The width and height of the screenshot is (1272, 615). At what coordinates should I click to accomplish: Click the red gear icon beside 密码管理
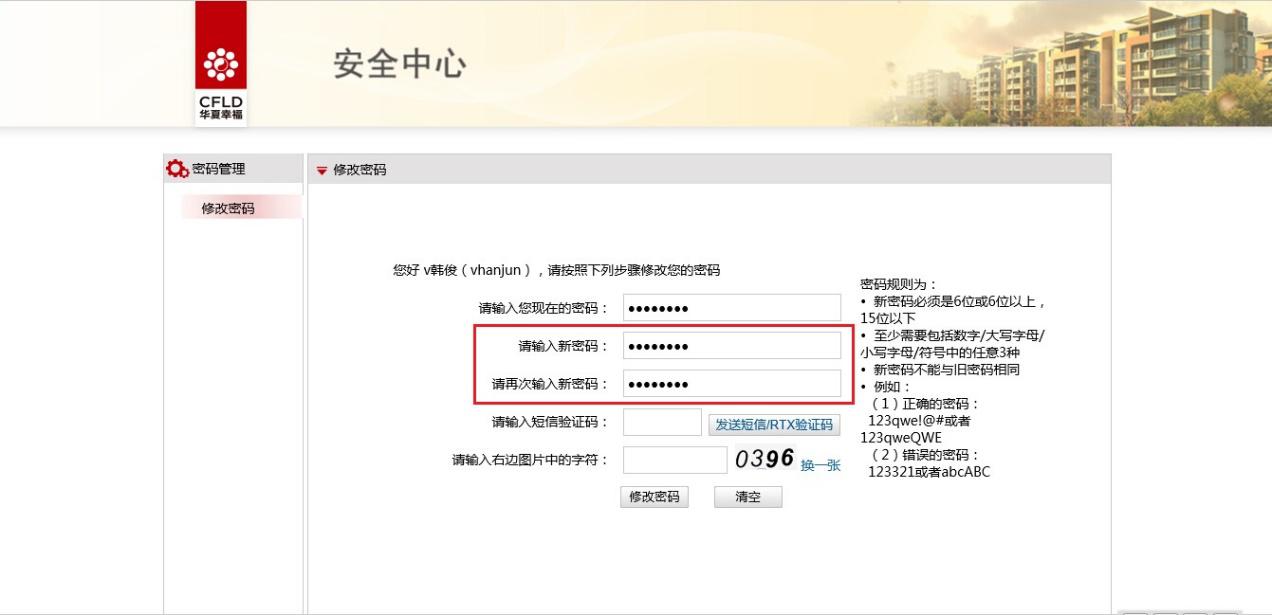[177, 169]
